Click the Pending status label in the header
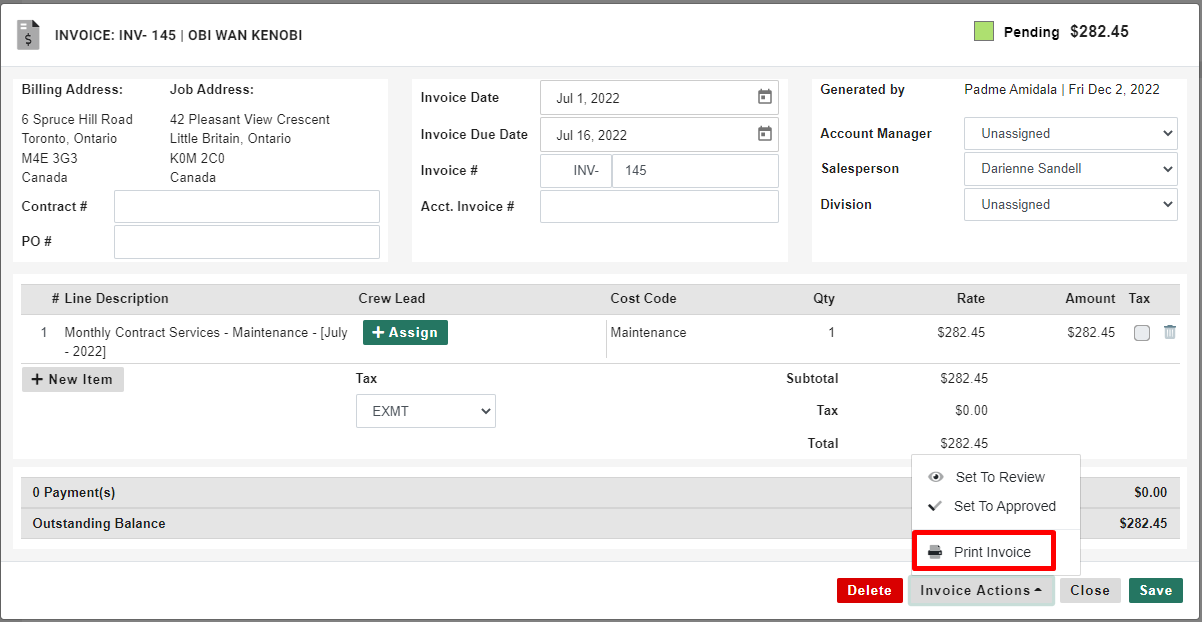 coord(1031,32)
